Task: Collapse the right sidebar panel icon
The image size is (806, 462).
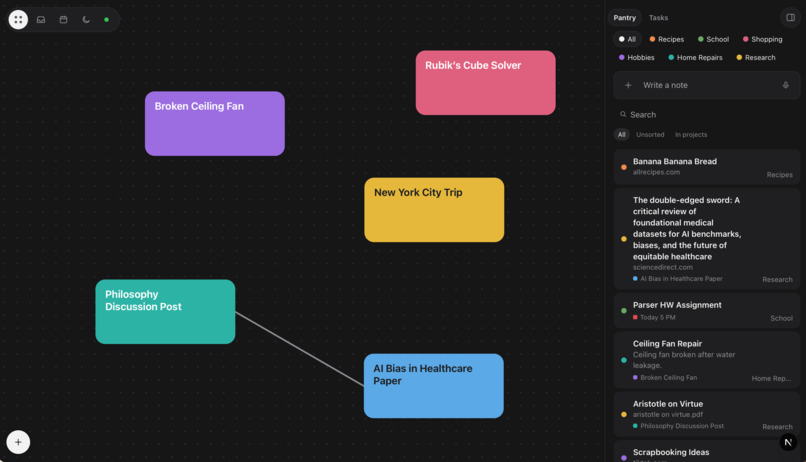Action: point(790,17)
